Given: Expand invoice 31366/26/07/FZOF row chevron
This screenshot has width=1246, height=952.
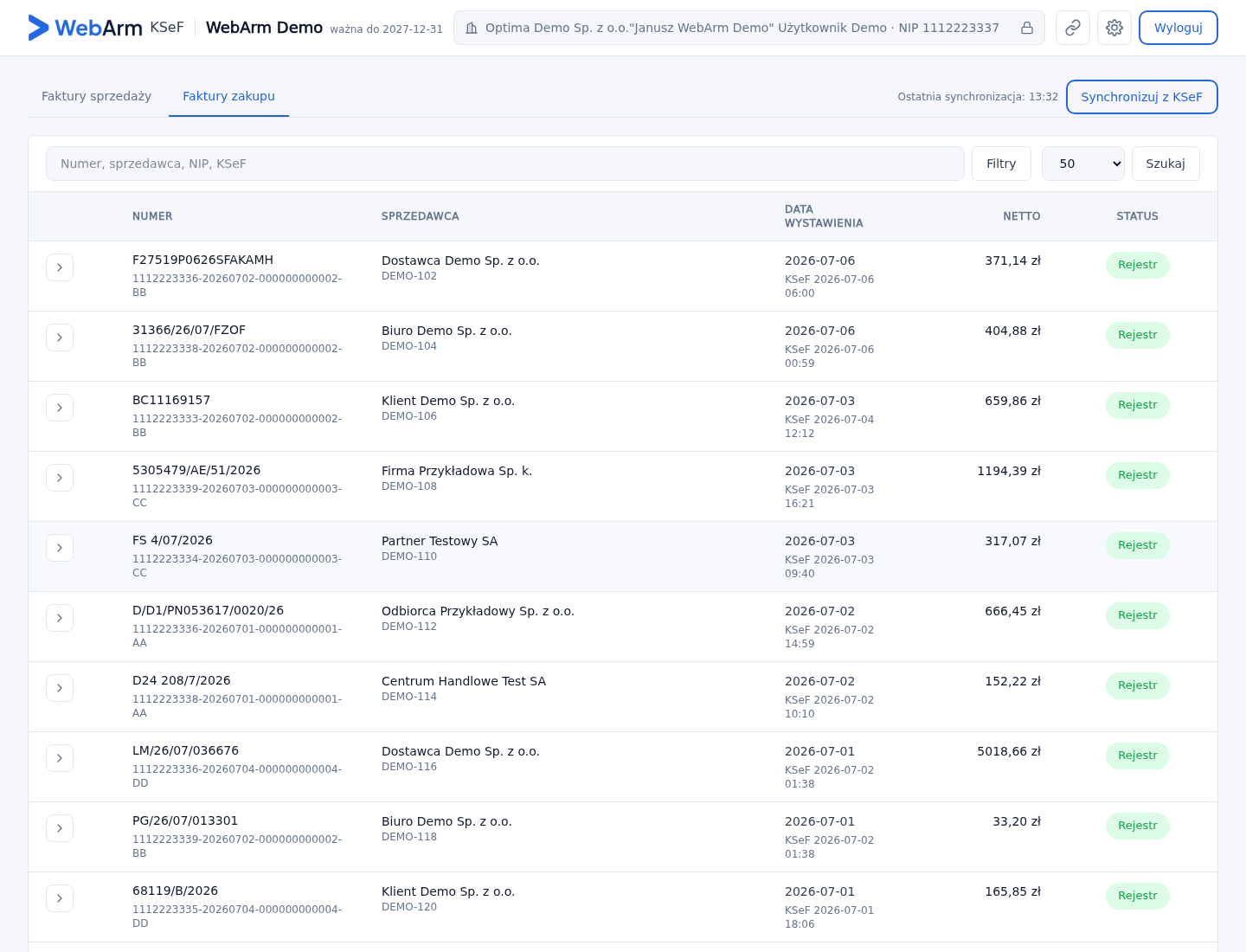Looking at the screenshot, I should pyautogui.click(x=60, y=338).
